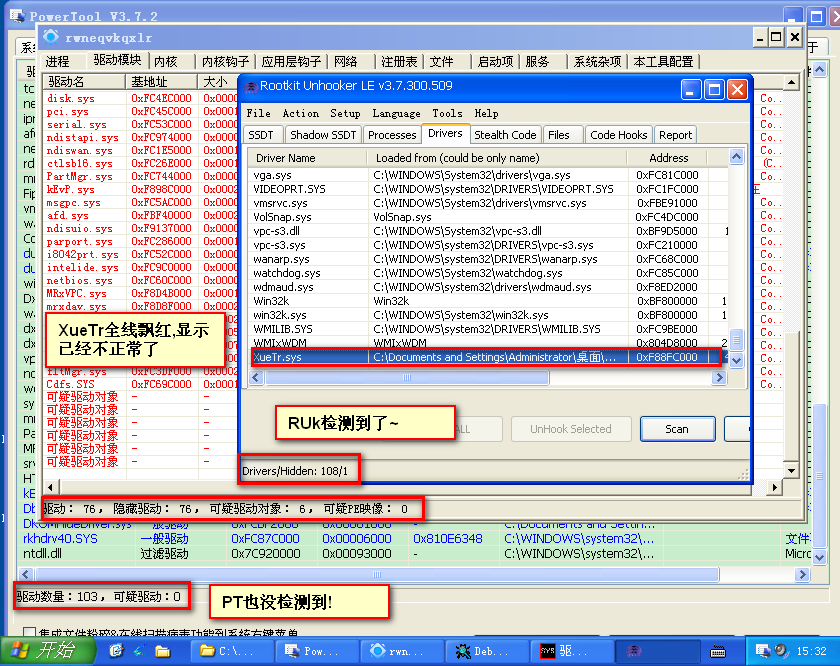Click the keyboard icon in the taskbar
Viewport: 840px width, 666px height.
coord(717,652)
